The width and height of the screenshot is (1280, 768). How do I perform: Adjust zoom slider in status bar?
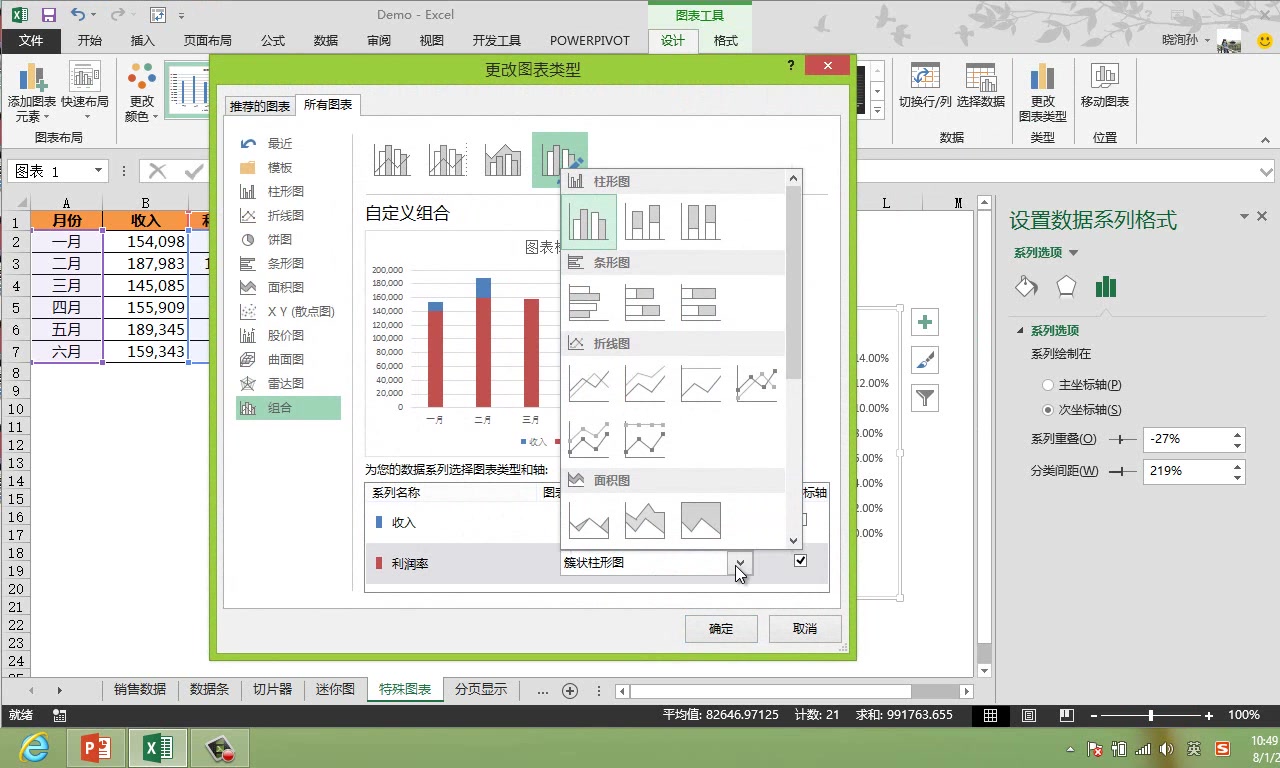pyautogui.click(x=1151, y=715)
